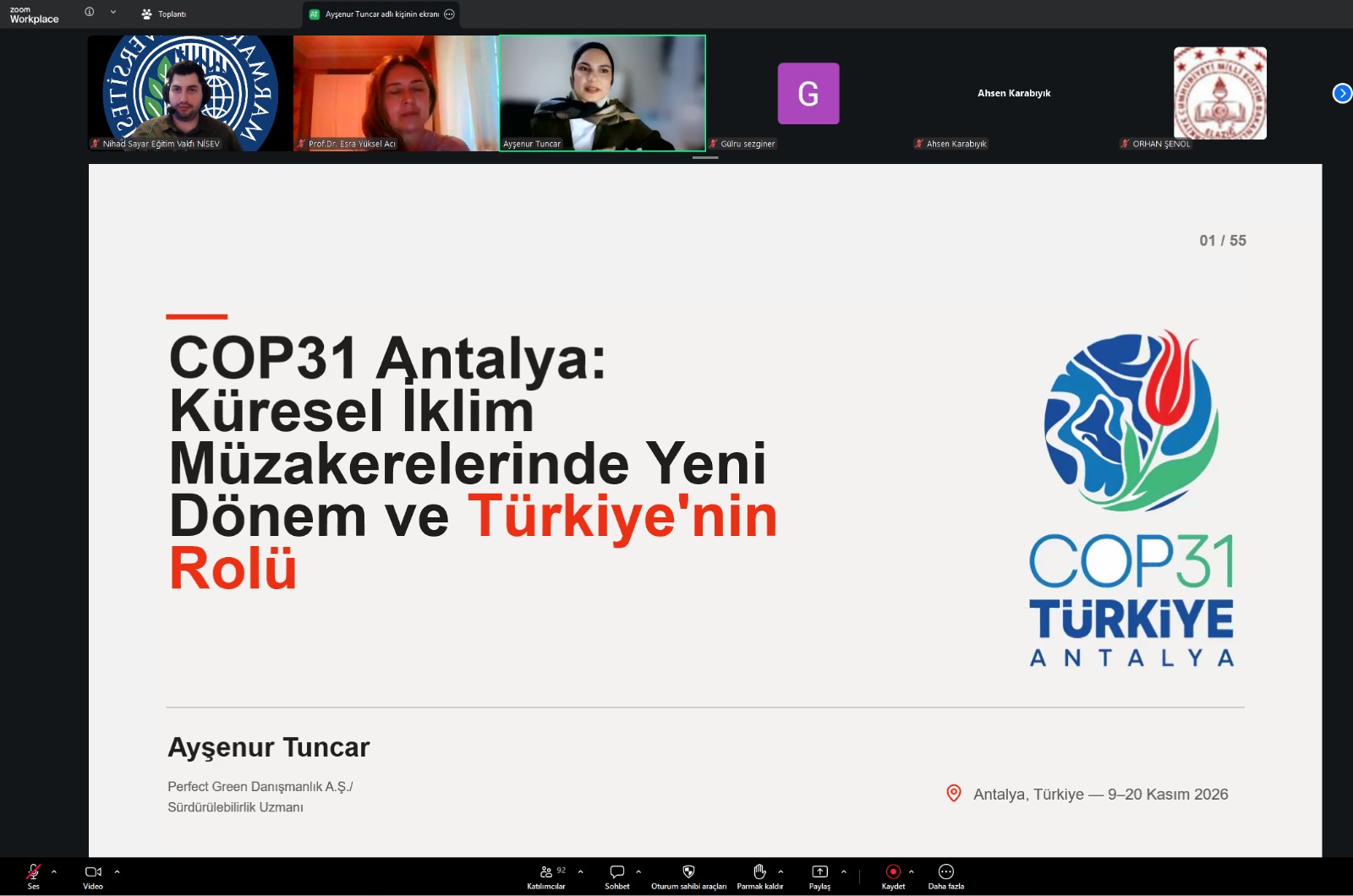Show next participants with the blue arrow
Viewport: 1353px width, 896px height.
click(1342, 93)
